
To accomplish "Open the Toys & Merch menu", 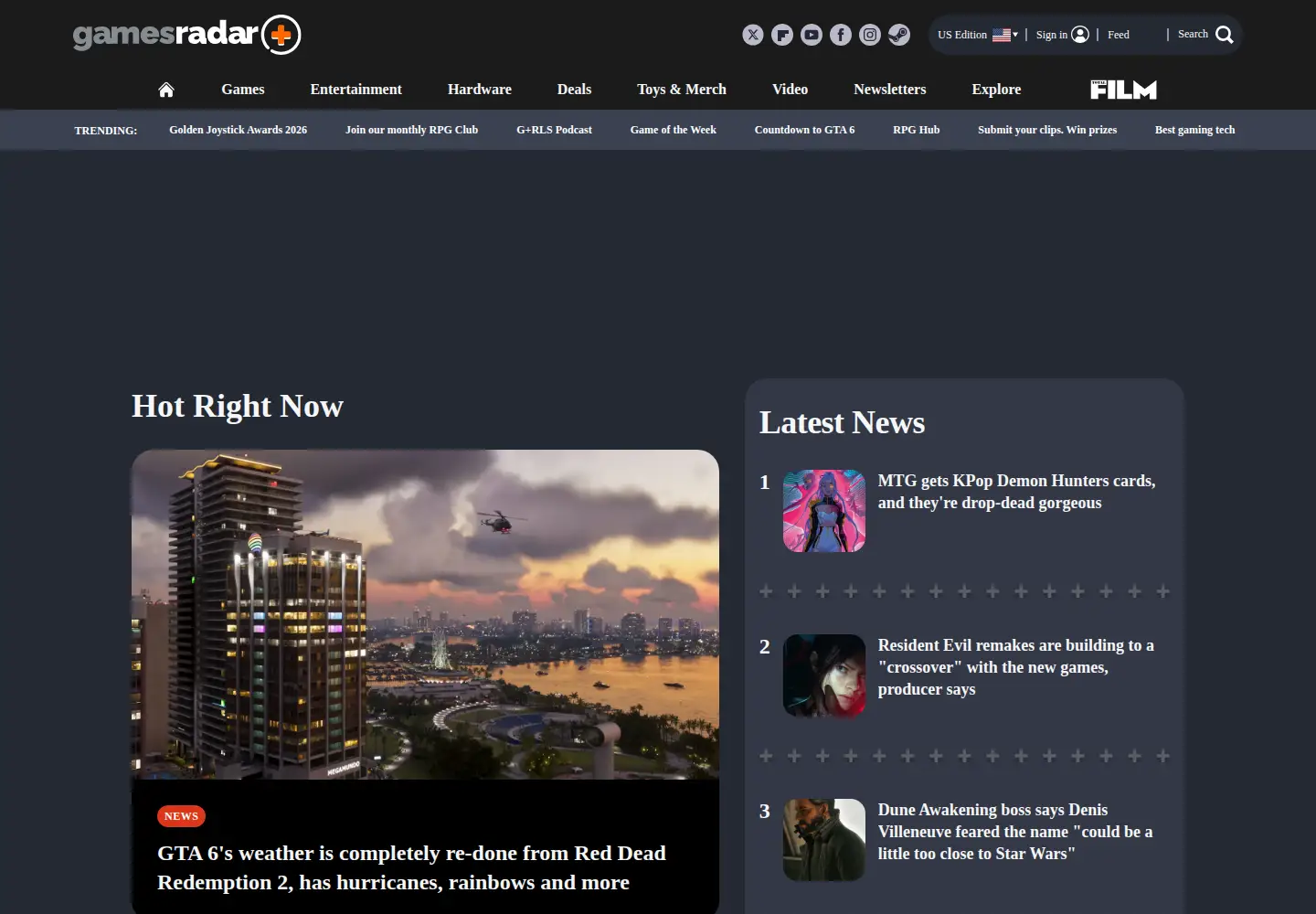I will pyautogui.click(x=682, y=90).
